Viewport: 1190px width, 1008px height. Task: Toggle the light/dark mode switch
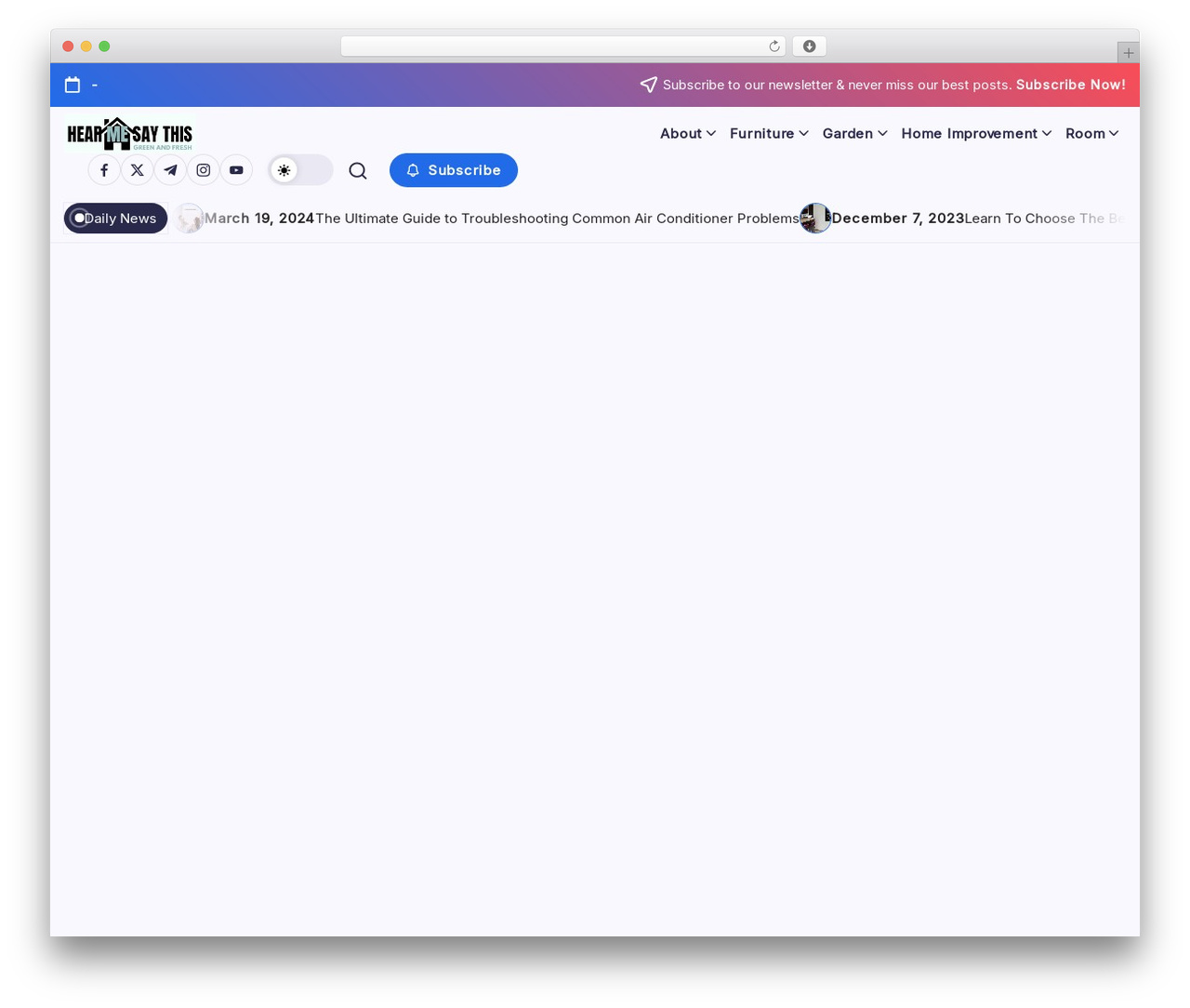300,170
